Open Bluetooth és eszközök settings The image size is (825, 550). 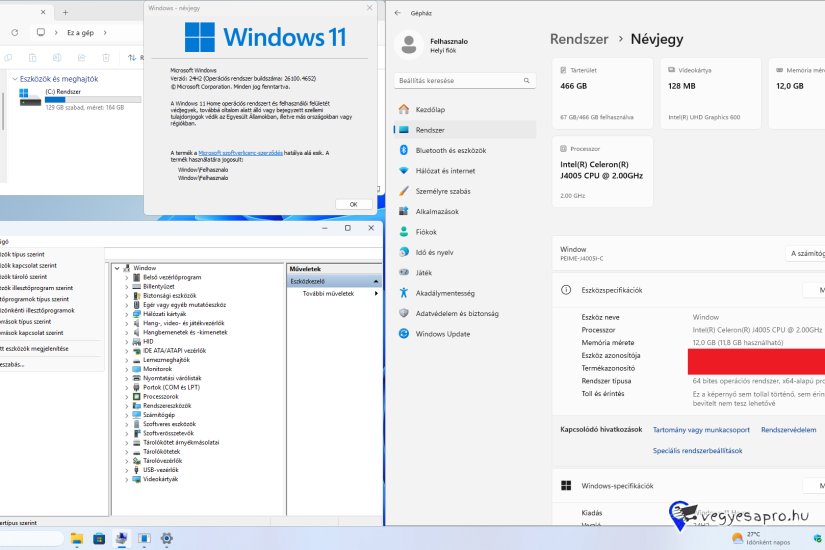[442, 150]
